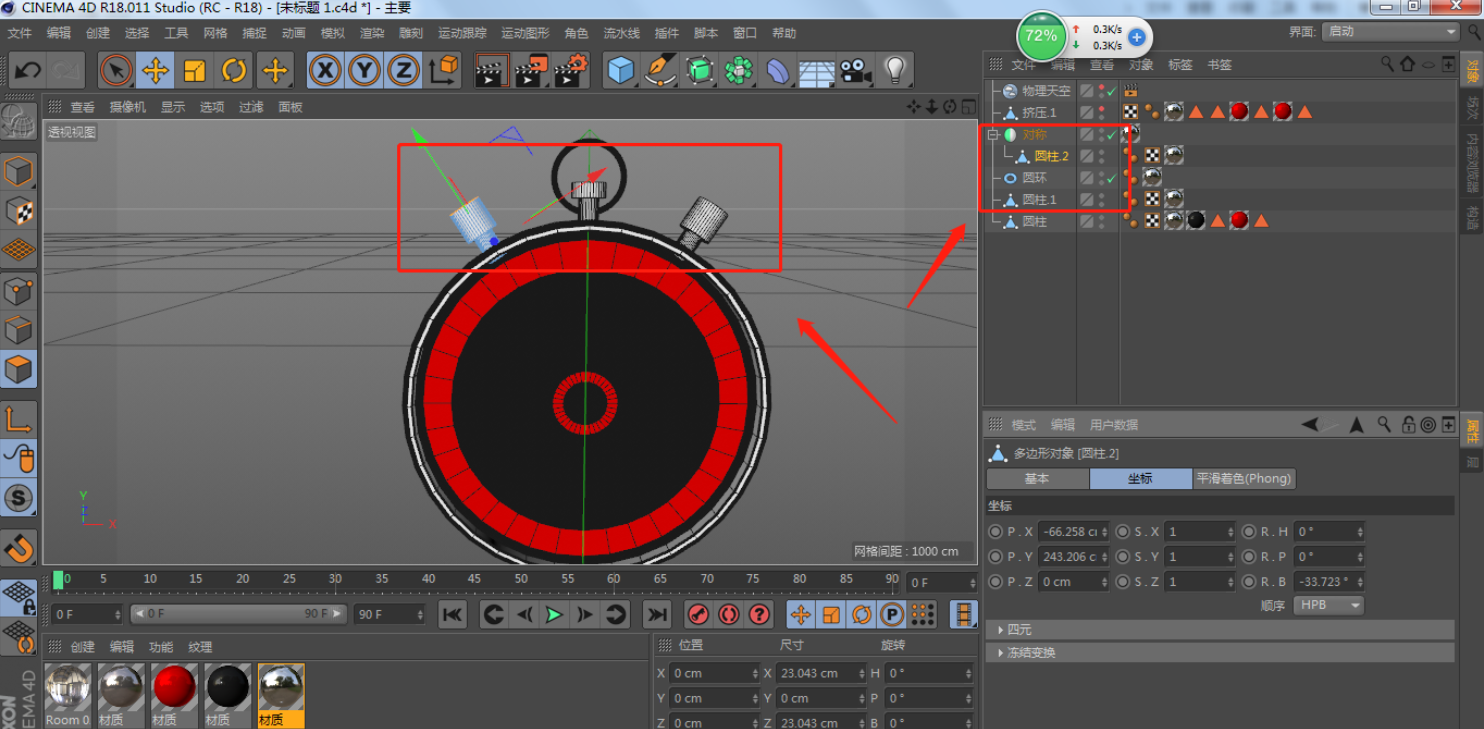Toggle the green check of 对称 object
This screenshot has width=1484, height=729.
1111,135
